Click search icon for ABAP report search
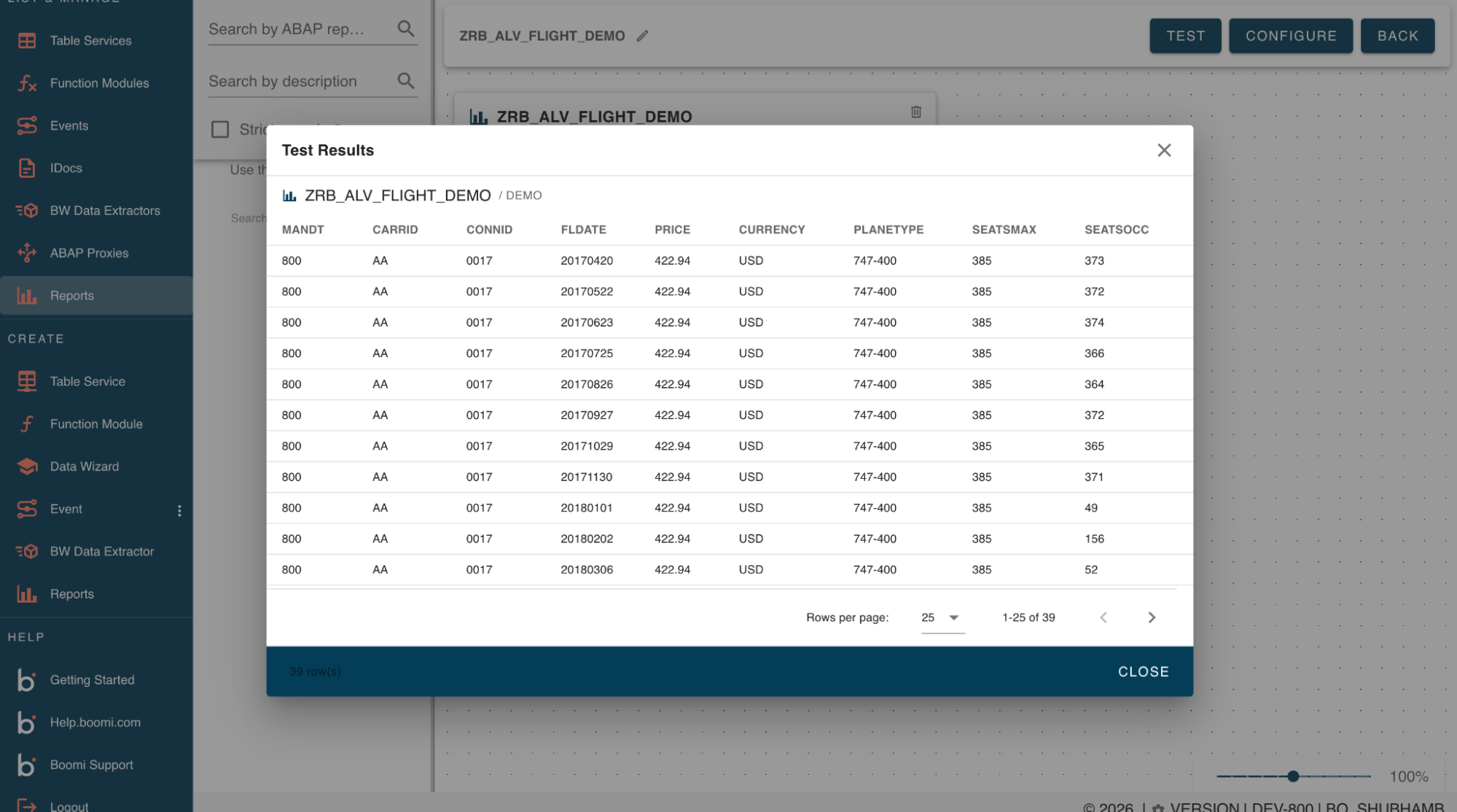1457x812 pixels. pos(406,28)
